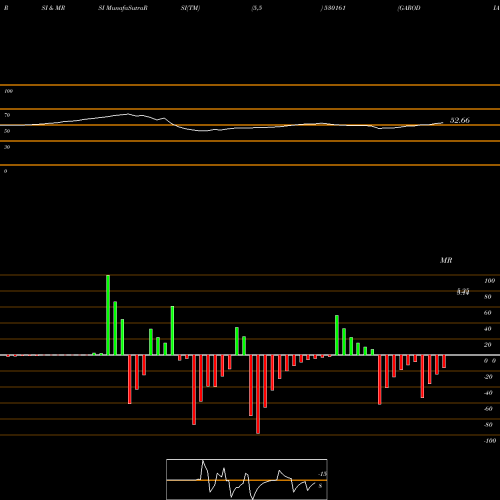Click the 80 label on MR right axis
This screenshot has width=500, height=500.
(488, 297)
